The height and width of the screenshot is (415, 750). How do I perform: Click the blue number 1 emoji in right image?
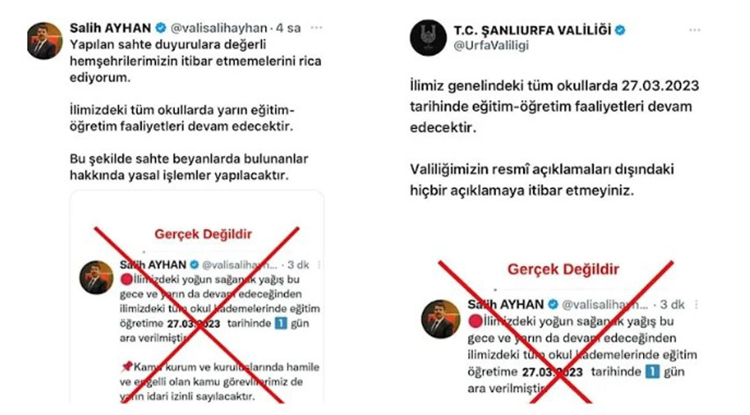click(652, 371)
